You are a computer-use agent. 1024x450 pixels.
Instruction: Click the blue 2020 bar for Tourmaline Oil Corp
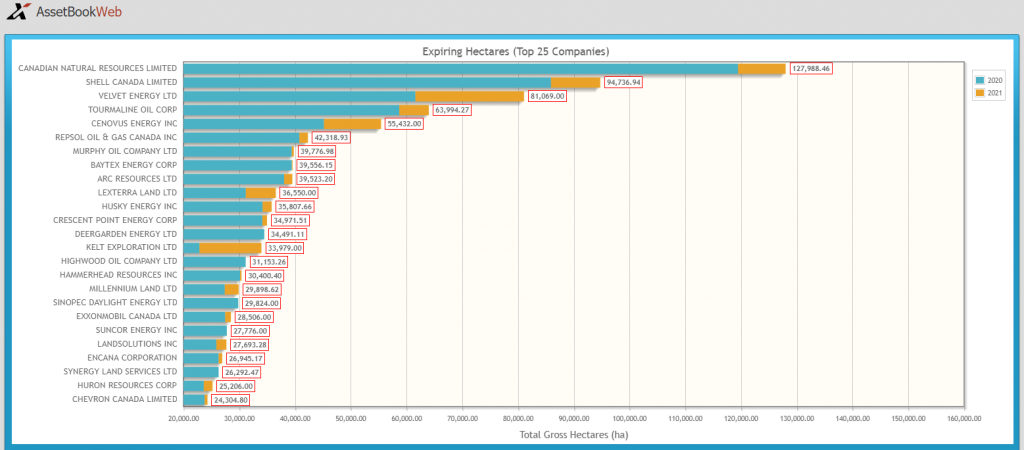click(x=291, y=110)
